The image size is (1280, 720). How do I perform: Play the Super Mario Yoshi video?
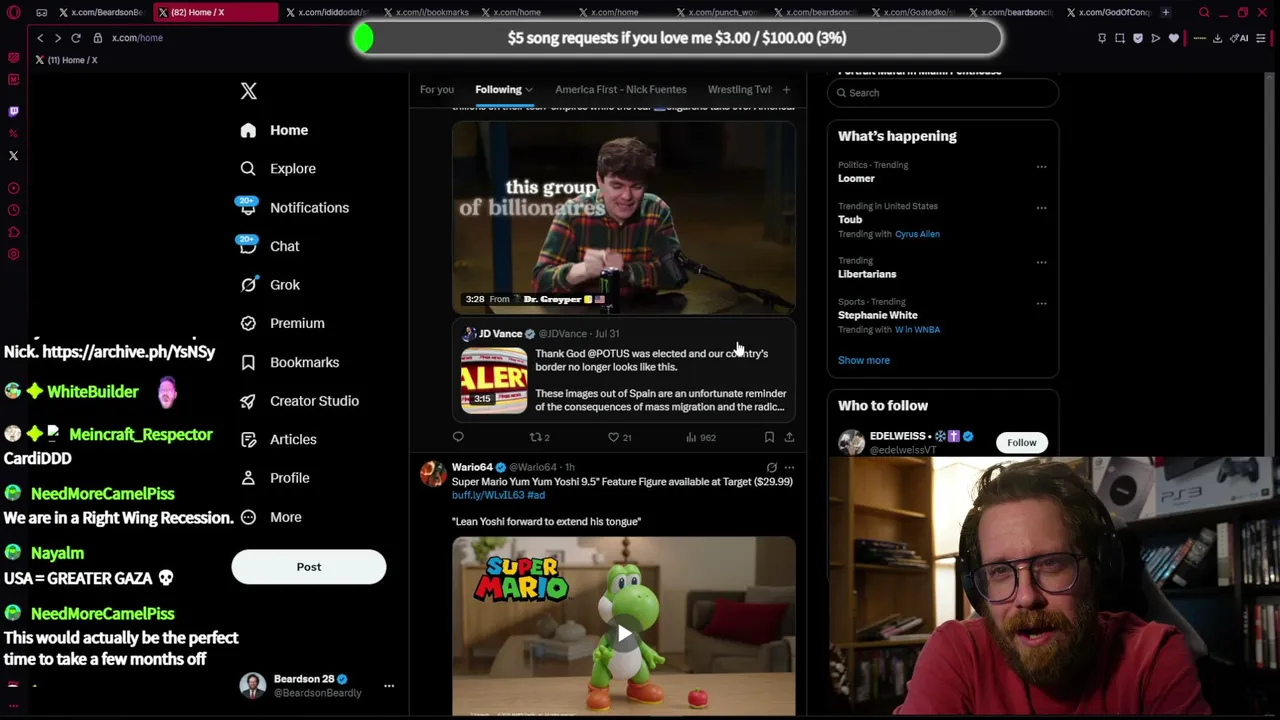click(x=624, y=633)
